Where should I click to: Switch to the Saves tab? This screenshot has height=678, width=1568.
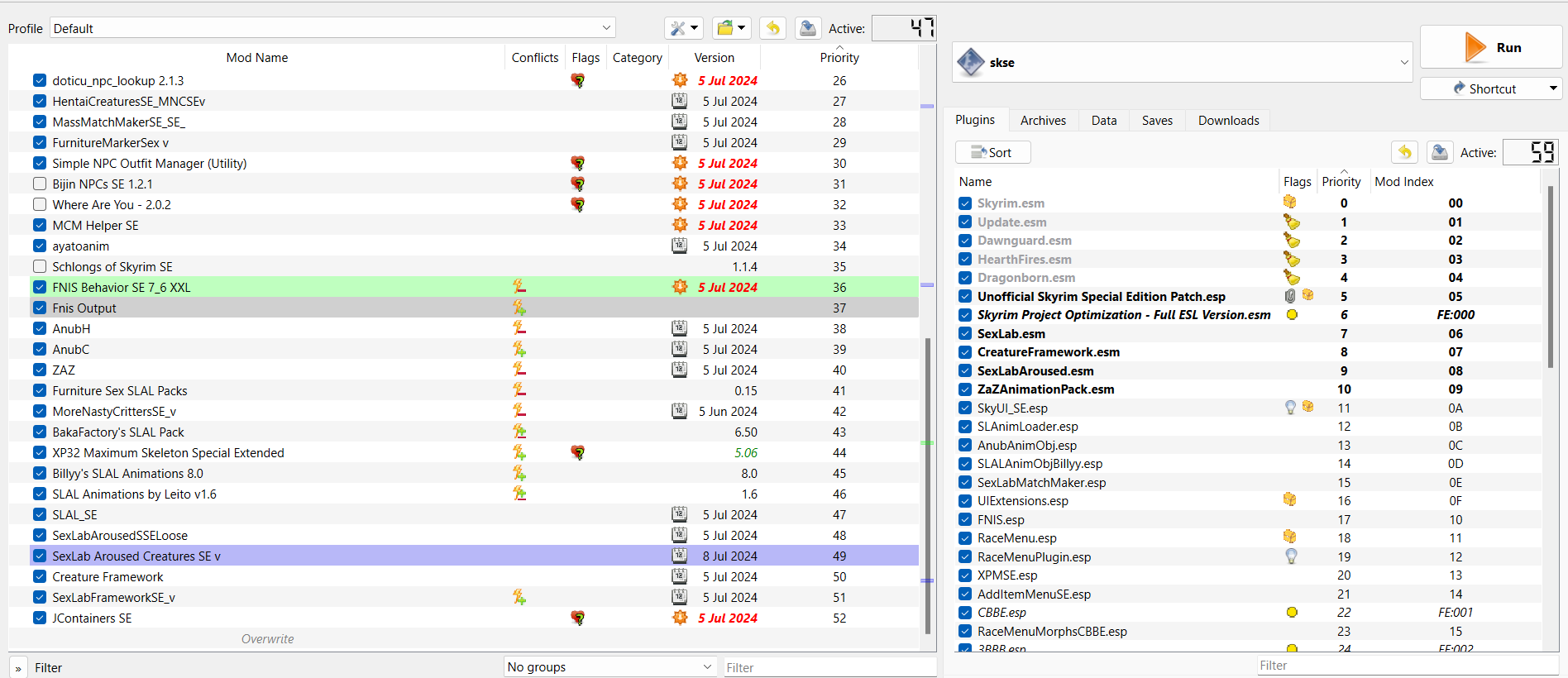(x=1157, y=120)
